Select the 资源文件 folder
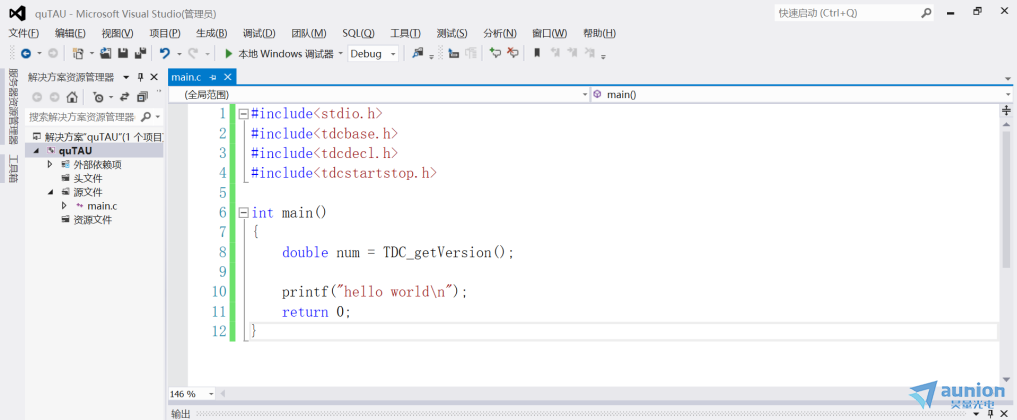 (x=86, y=220)
